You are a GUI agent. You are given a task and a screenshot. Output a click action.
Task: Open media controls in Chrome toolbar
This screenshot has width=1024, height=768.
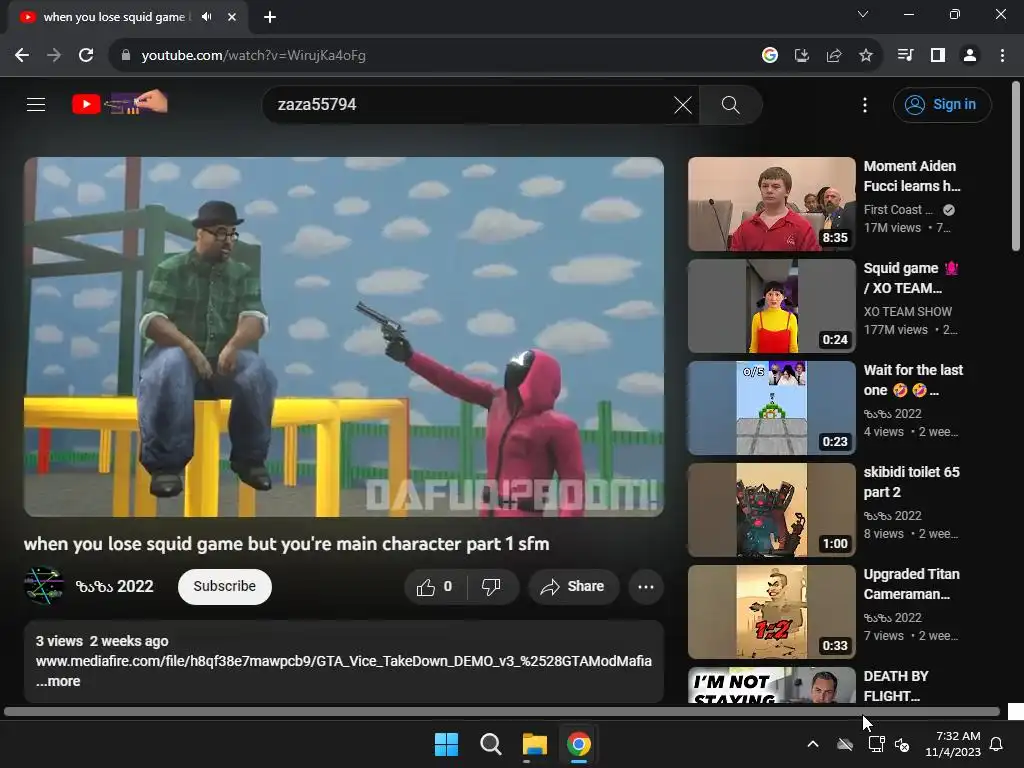(905, 56)
